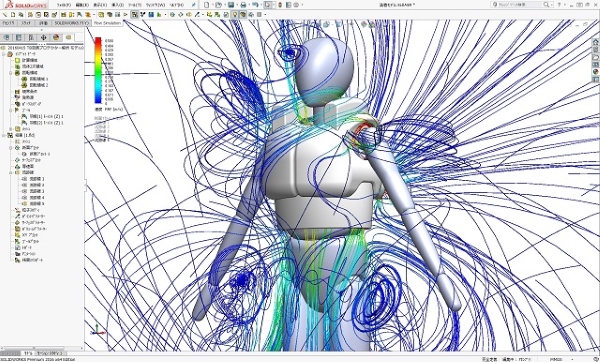Collapse the input data node in tree
The image size is (600, 362).
click(4, 54)
